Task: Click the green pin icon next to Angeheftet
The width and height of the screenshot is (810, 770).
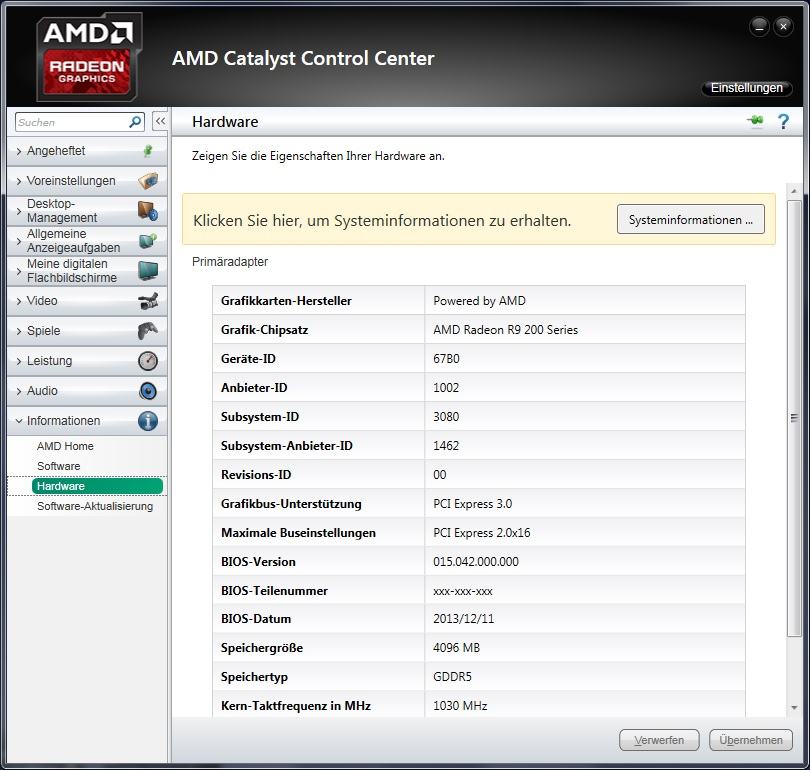Action: (x=148, y=151)
